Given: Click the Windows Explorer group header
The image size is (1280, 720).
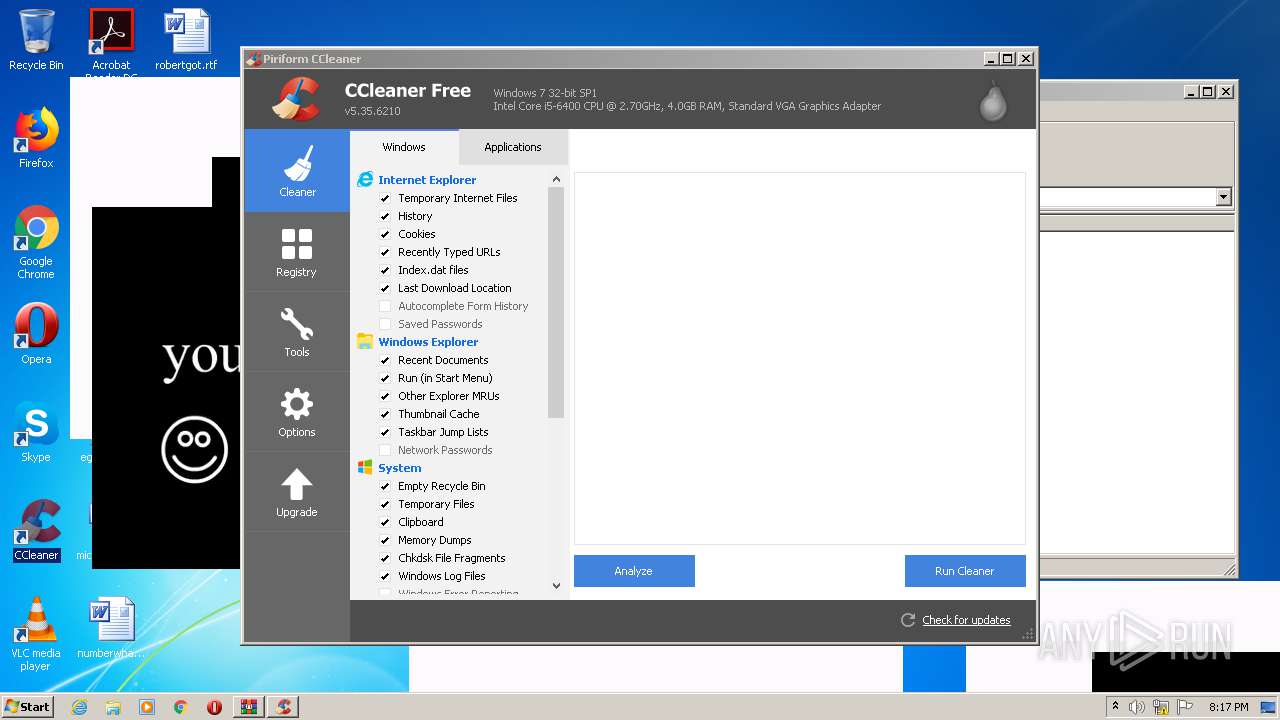Looking at the screenshot, I should (x=428, y=342).
